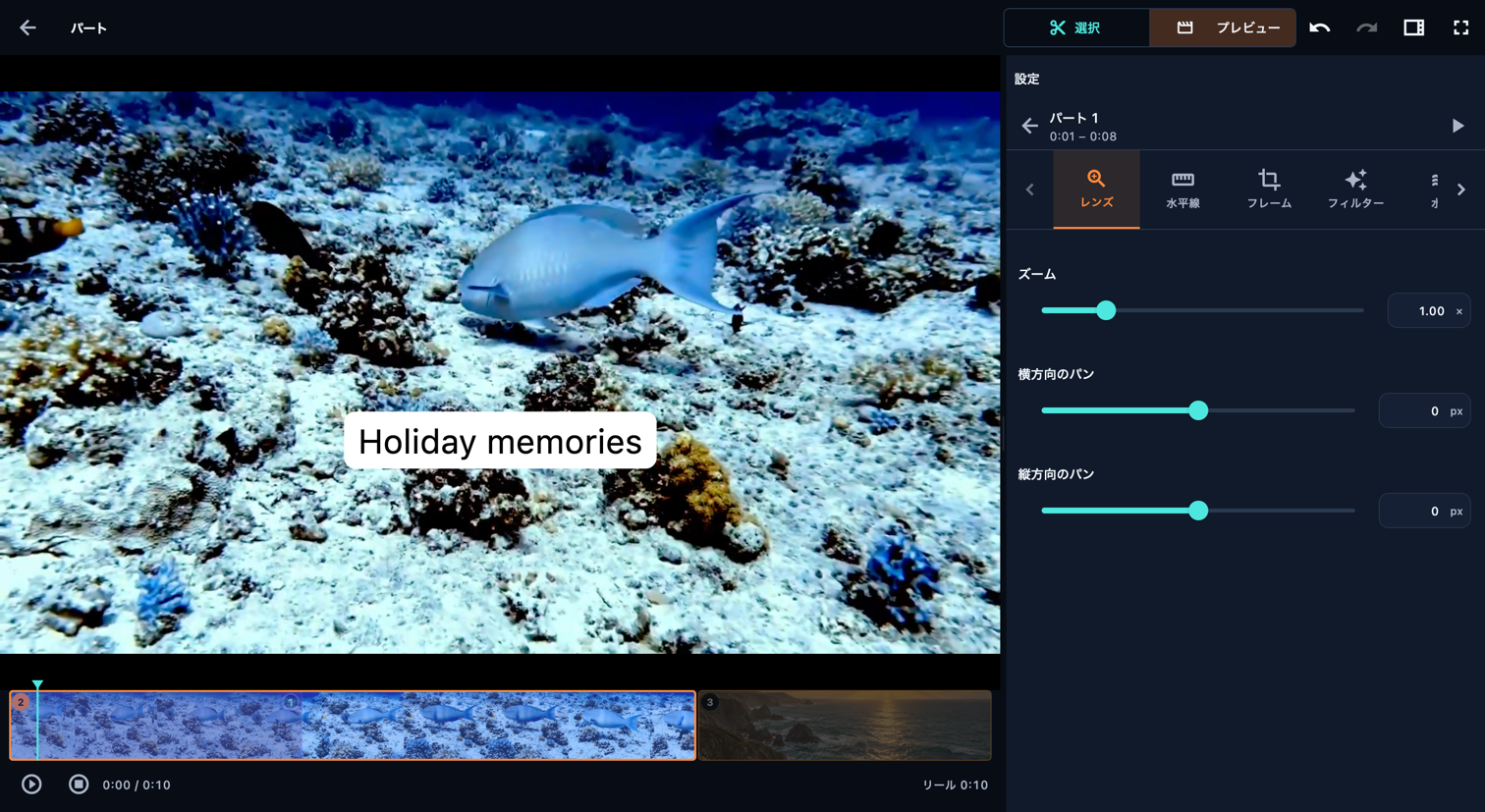Go back from パート 1 settings

tap(1029, 126)
